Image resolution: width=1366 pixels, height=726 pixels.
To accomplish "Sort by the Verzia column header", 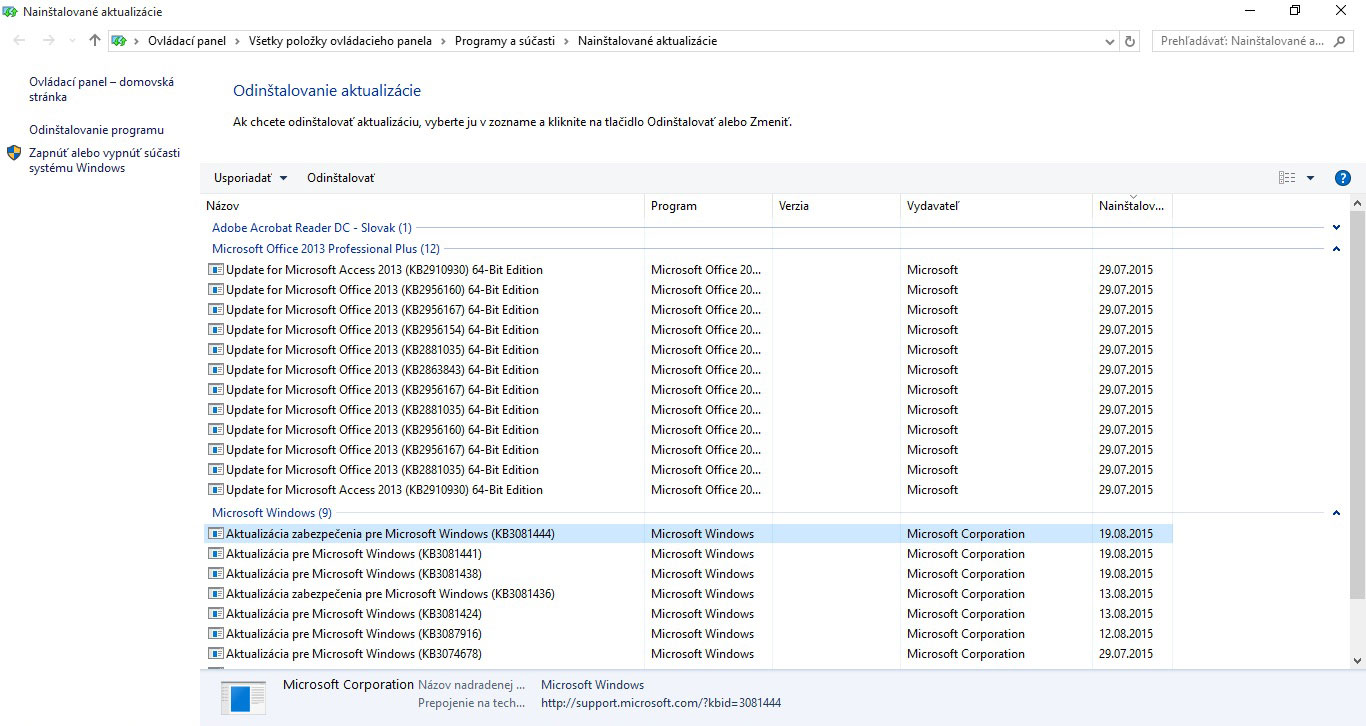I will [x=836, y=206].
